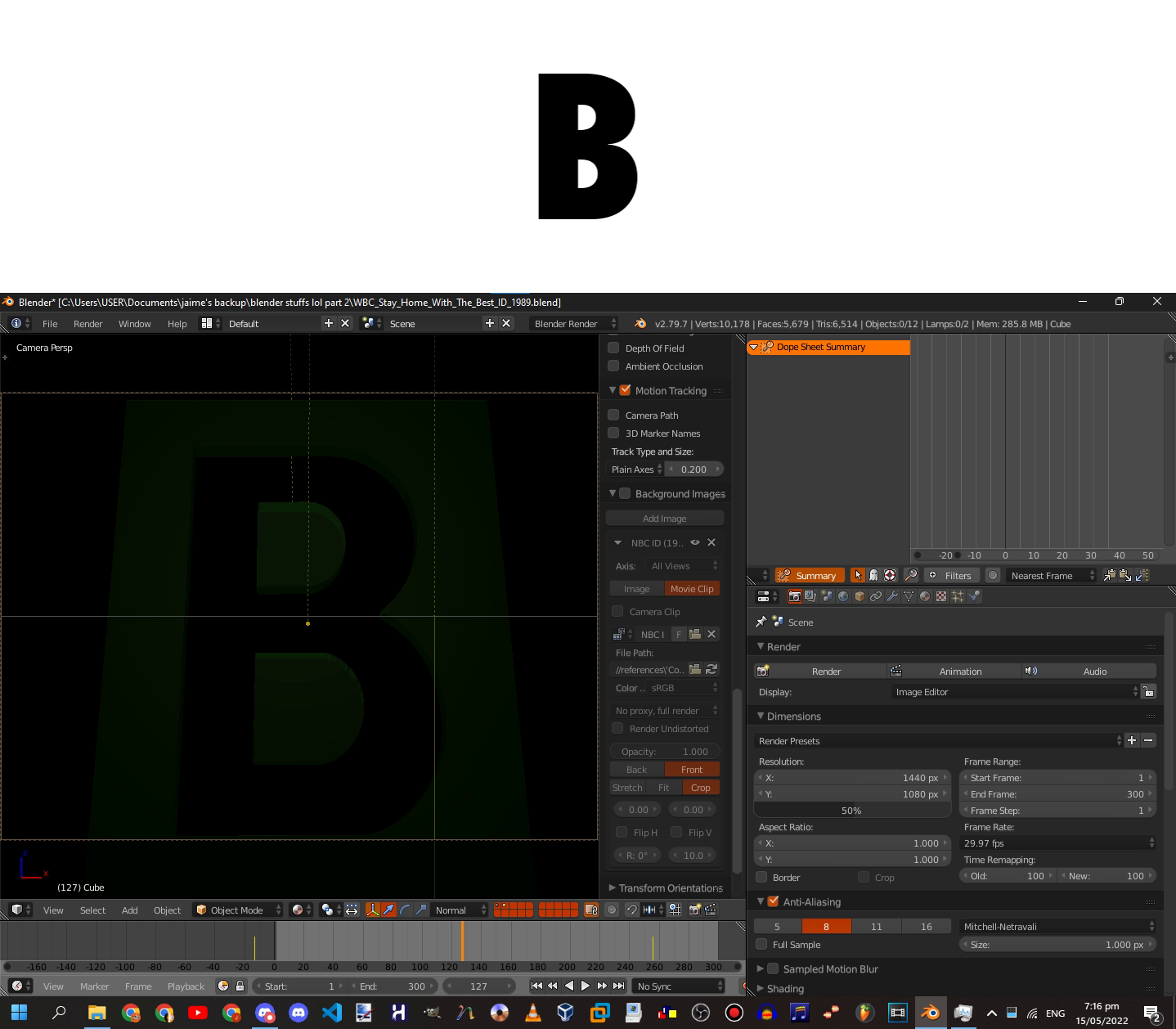This screenshot has height=1029, width=1176.
Task: Paste keyframes in Dope Sheet header
Action: tap(1125, 575)
